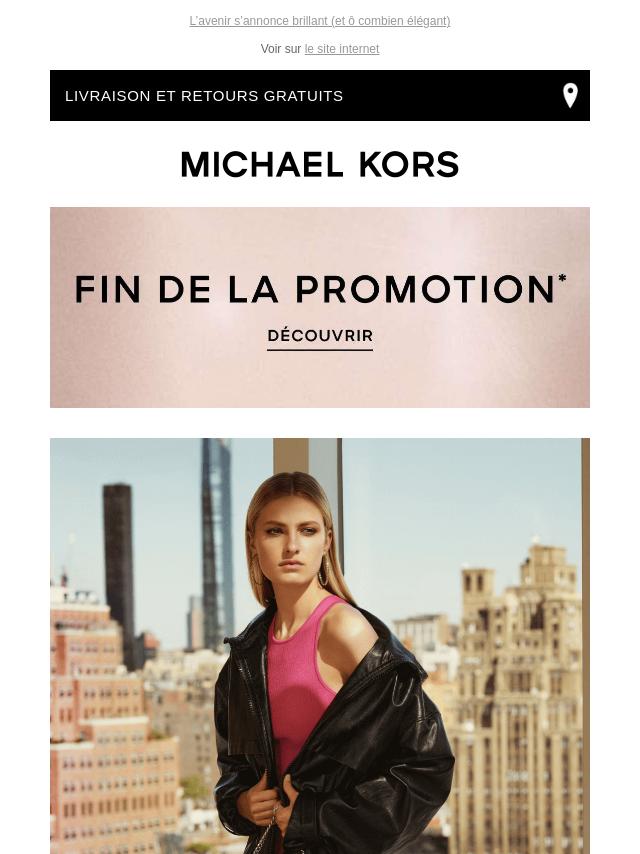640x854 pixels.
Task: Click the DÉCOUVRIR link in pink banner
Action: [320, 336]
